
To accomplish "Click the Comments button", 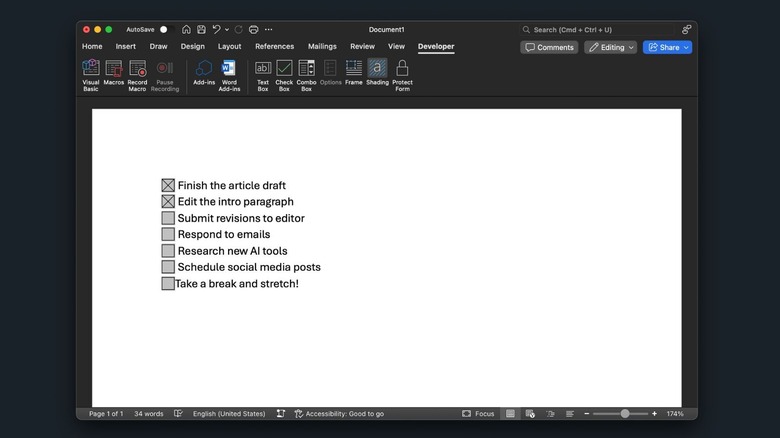I will click(549, 47).
